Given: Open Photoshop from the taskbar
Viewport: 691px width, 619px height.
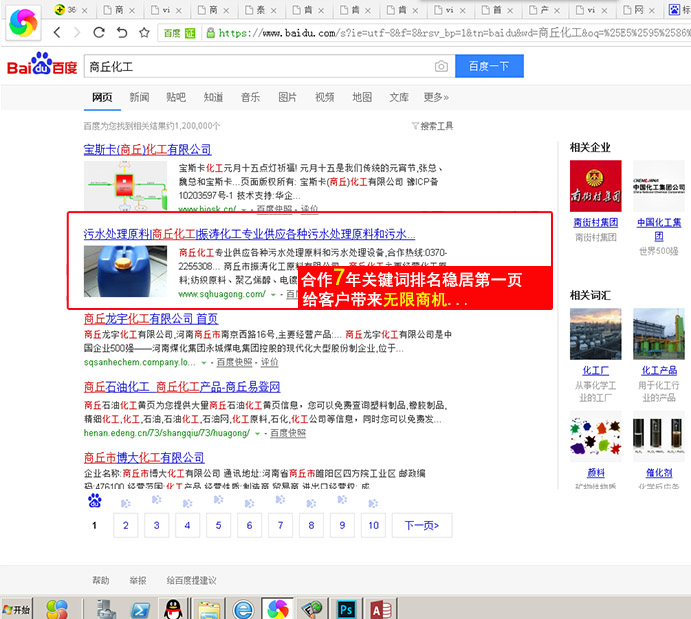Looking at the screenshot, I should [x=346, y=610].
